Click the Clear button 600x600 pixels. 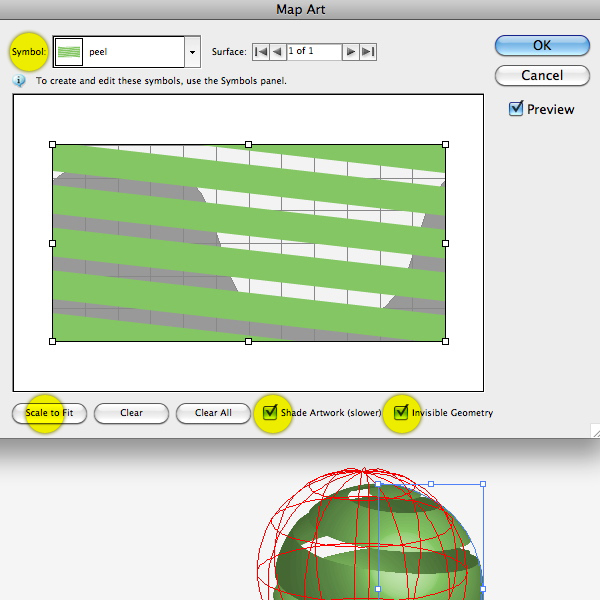pyautogui.click(x=131, y=413)
